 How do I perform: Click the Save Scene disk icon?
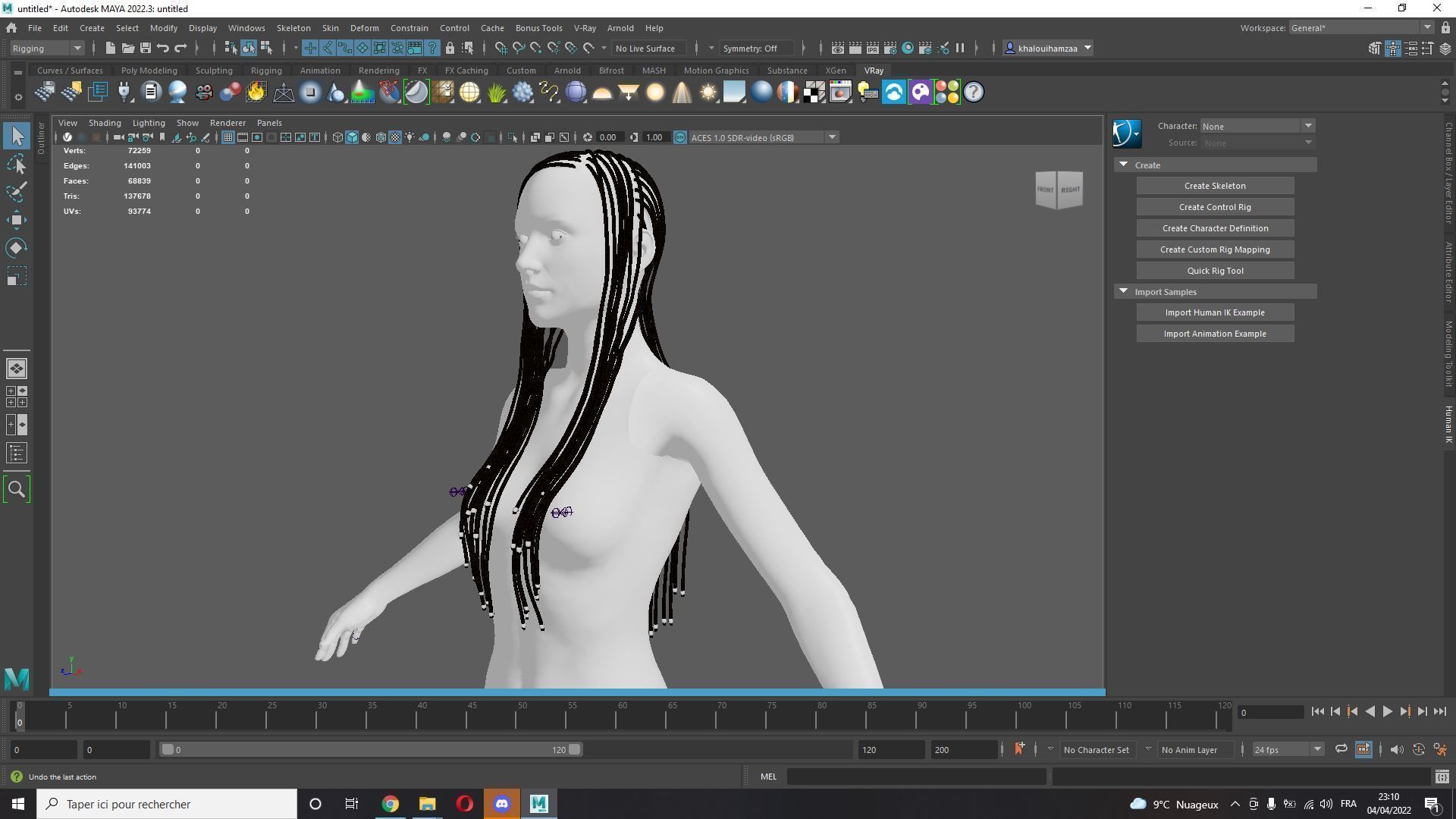145,48
